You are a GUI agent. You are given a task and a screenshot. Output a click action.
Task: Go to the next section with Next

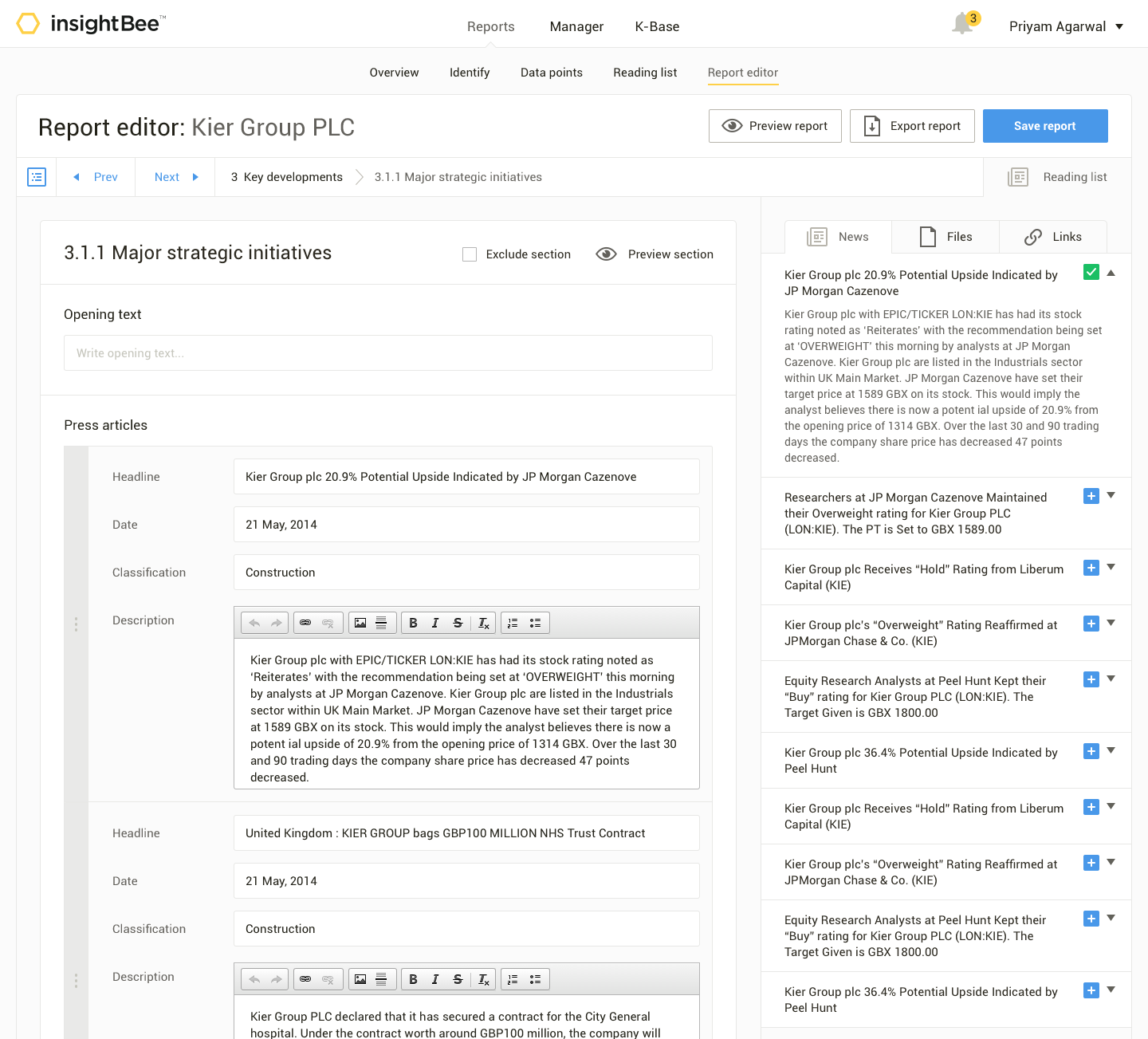tap(175, 177)
